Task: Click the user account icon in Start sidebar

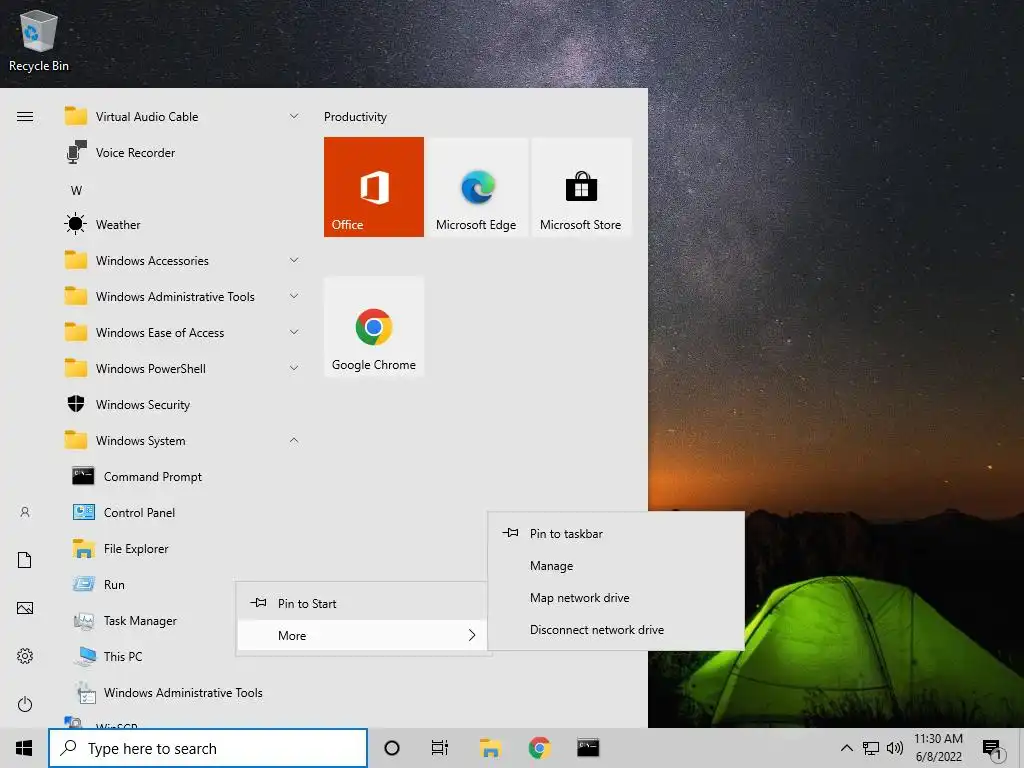Action: click(25, 513)
